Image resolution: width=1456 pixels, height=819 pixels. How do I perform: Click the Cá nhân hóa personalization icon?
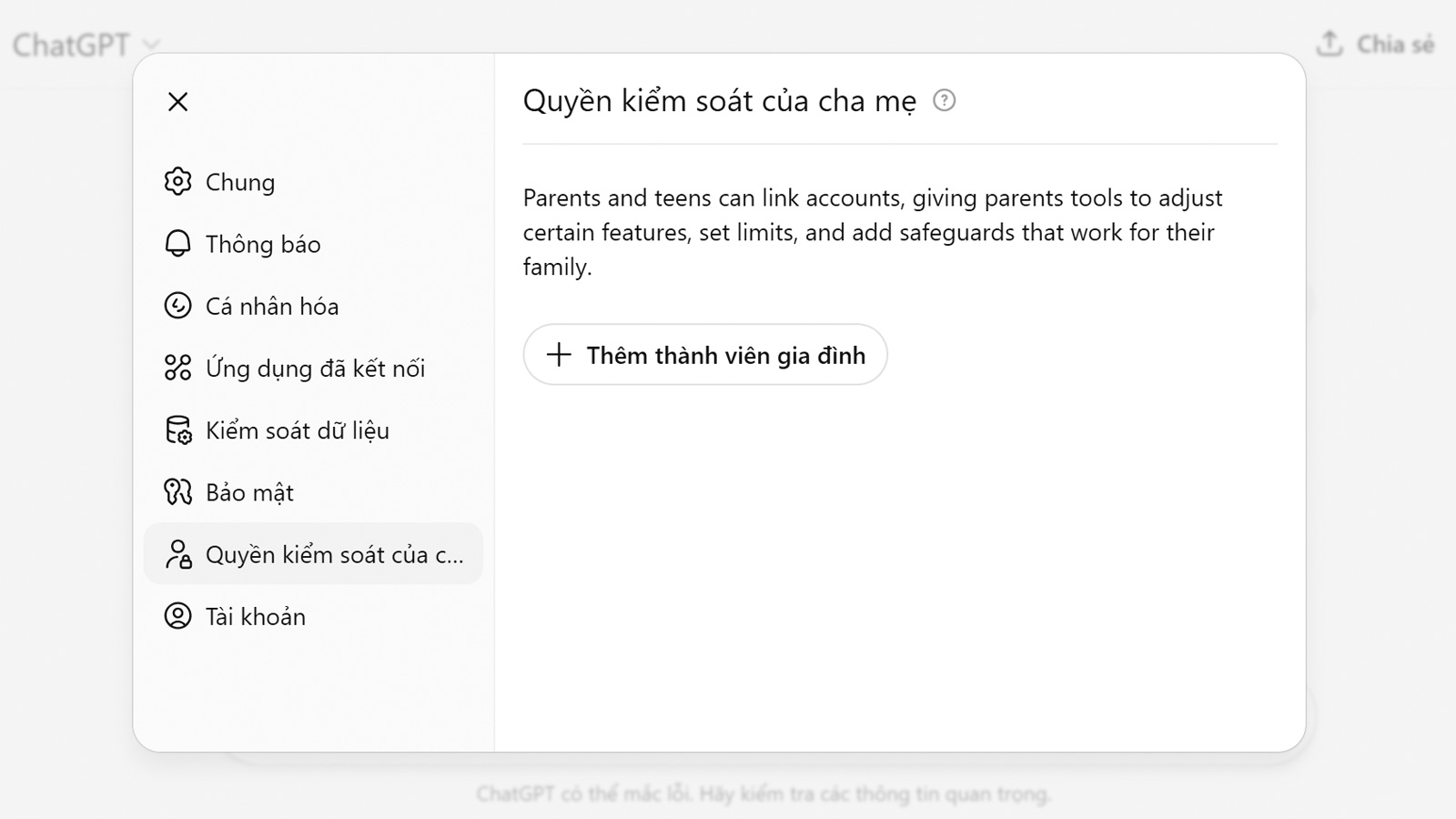(177, 306)
